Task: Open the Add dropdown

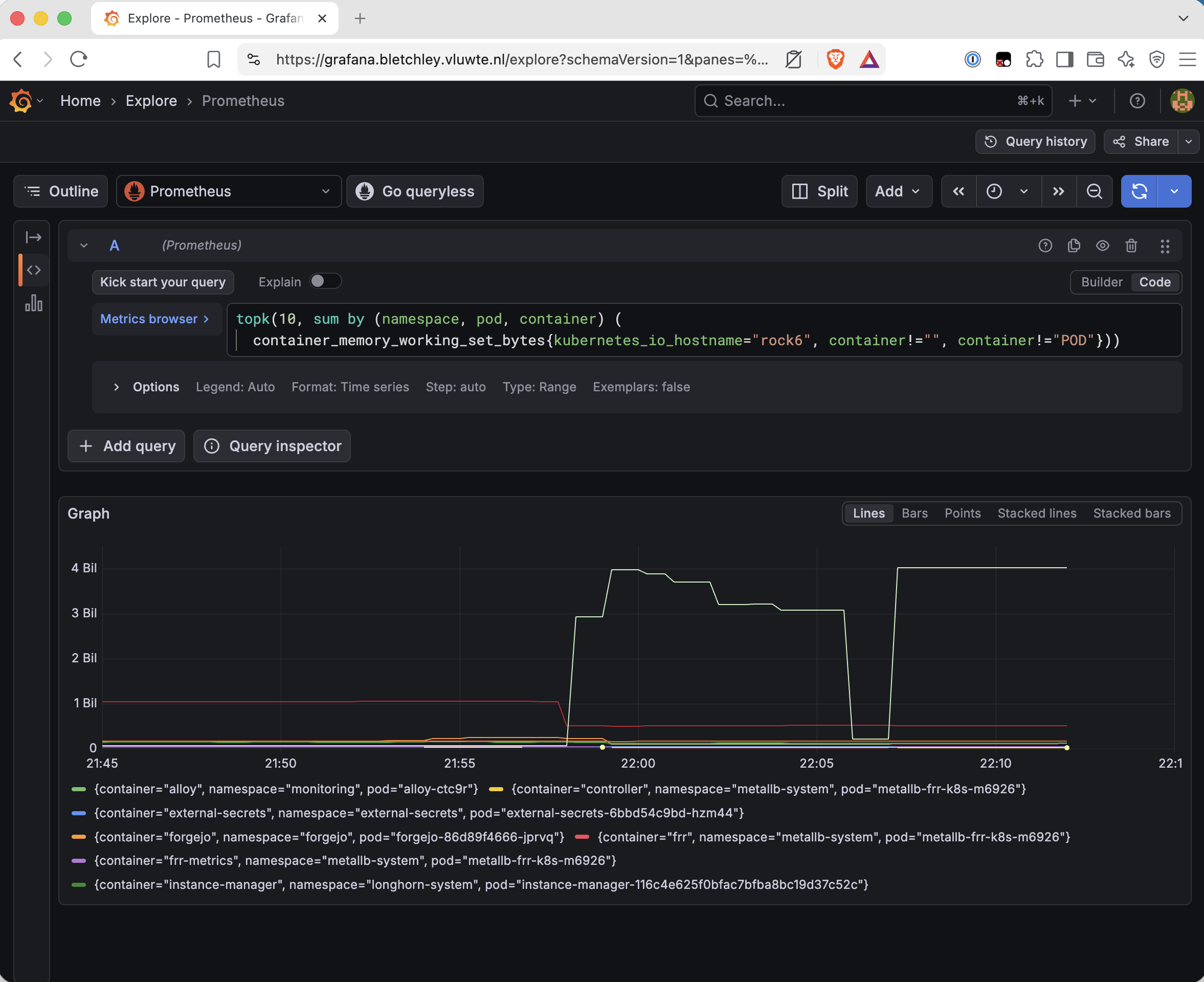Action: click(x=899, y=191)
